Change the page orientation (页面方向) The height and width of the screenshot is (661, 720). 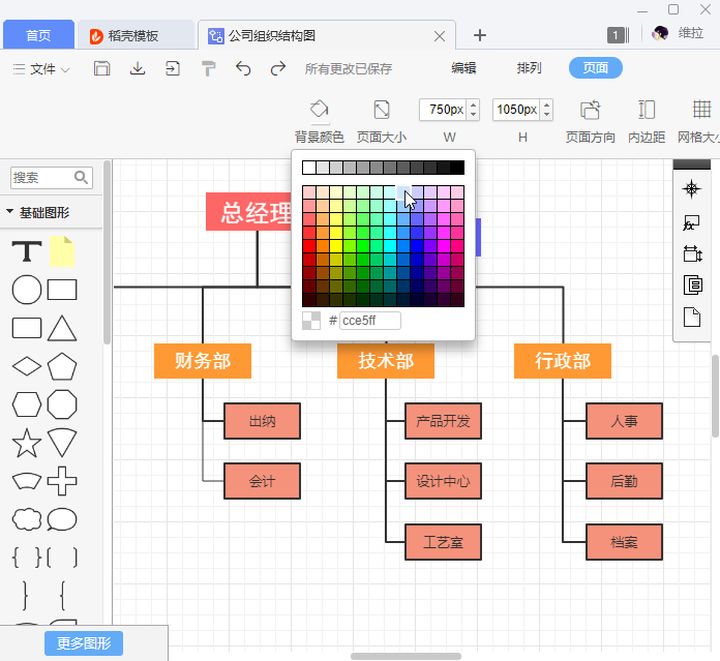590,122
